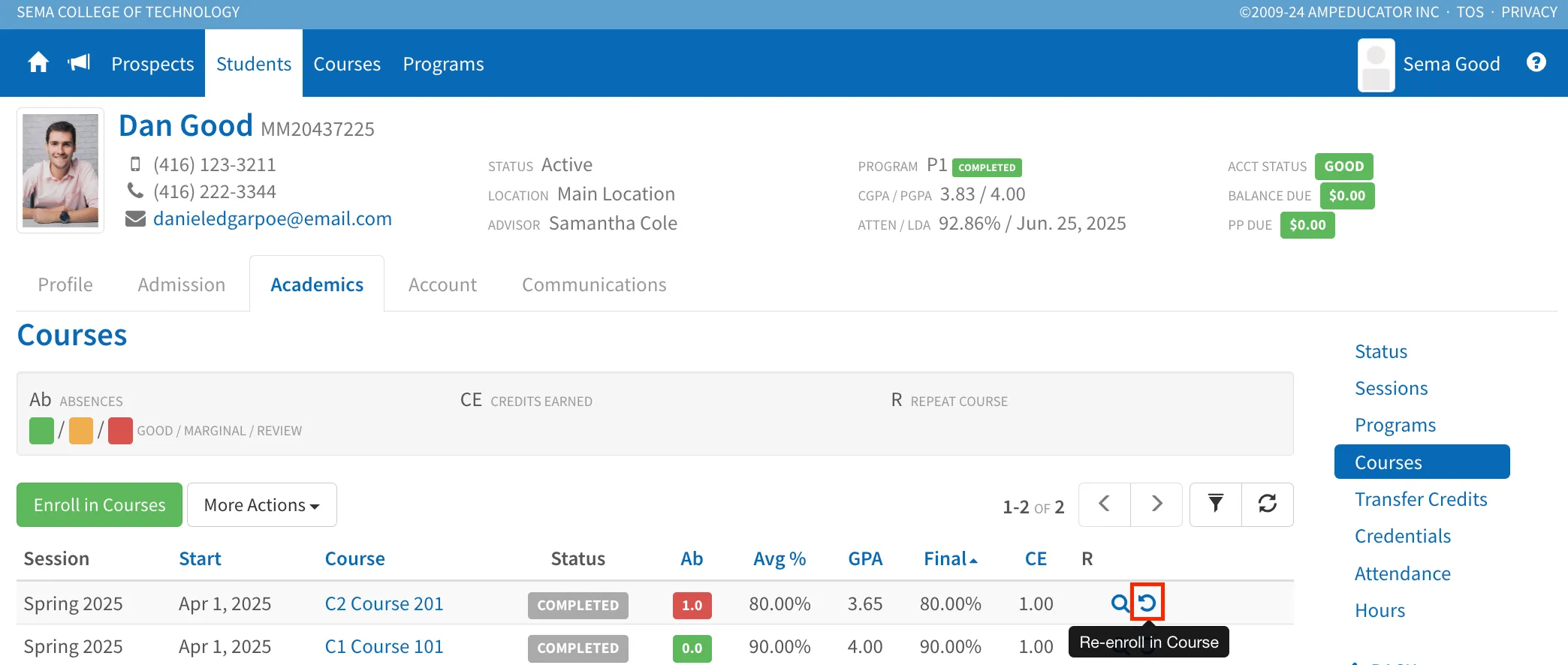Refresh the courses list
The width and height of the screenshot is (1568, 665).
tap(1268, 504)
